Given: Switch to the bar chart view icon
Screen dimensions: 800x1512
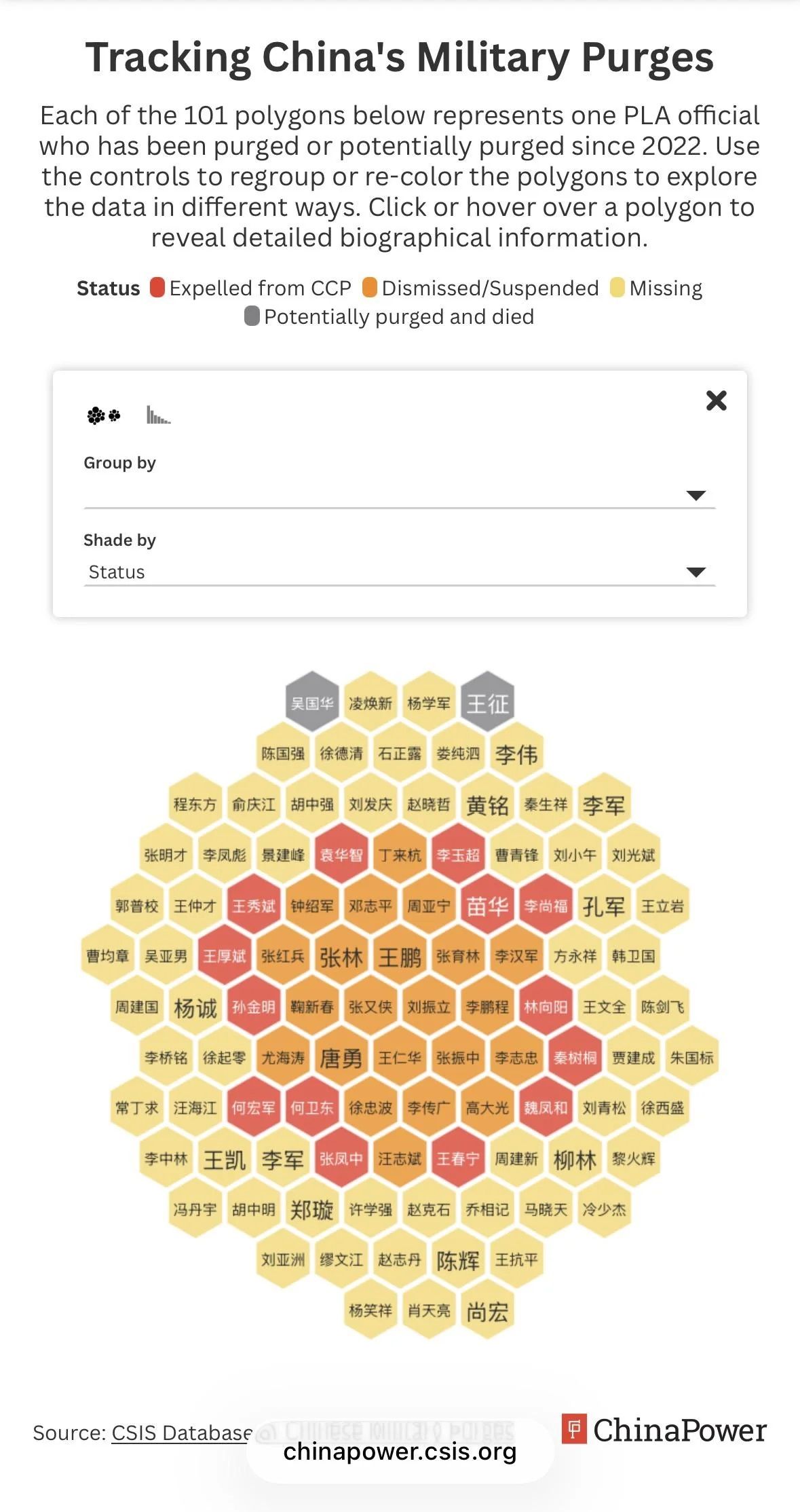Looking at the screenshot, I should [158, 414].
